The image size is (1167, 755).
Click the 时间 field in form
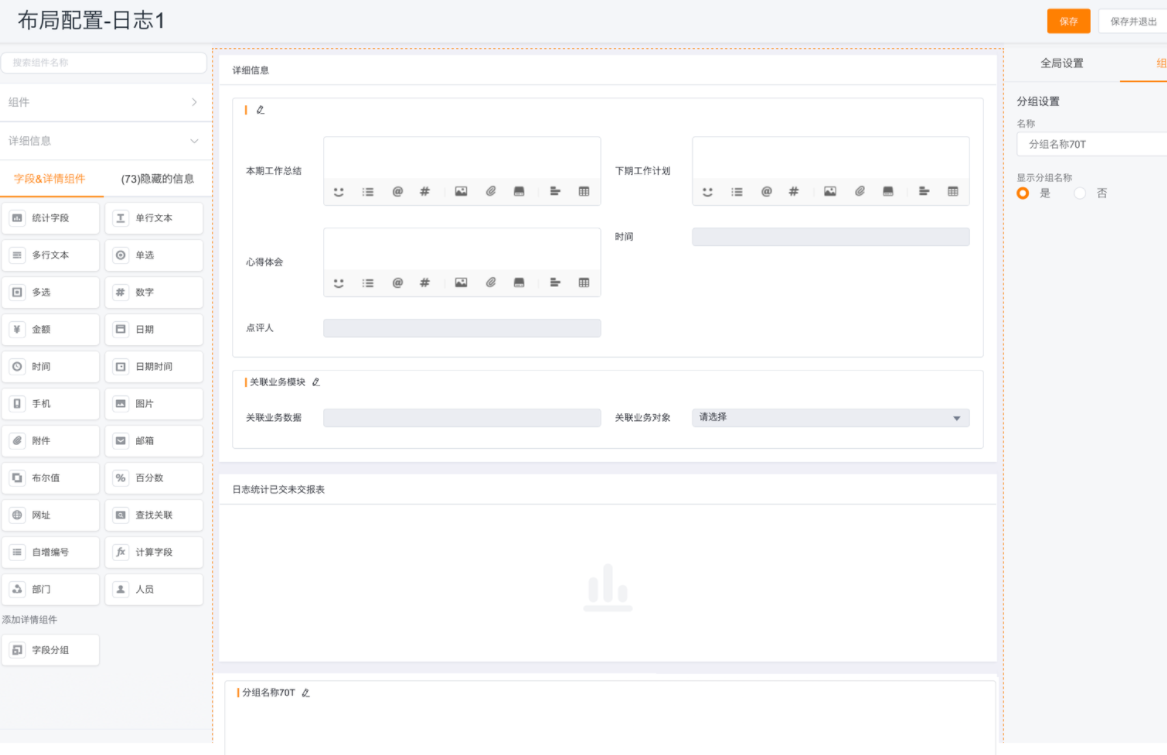831,237
